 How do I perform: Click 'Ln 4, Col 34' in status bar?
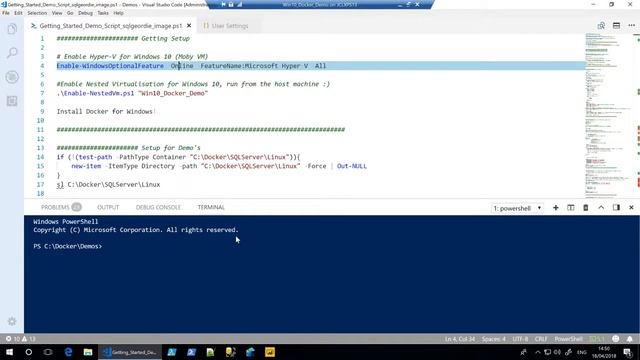(460, 339)
